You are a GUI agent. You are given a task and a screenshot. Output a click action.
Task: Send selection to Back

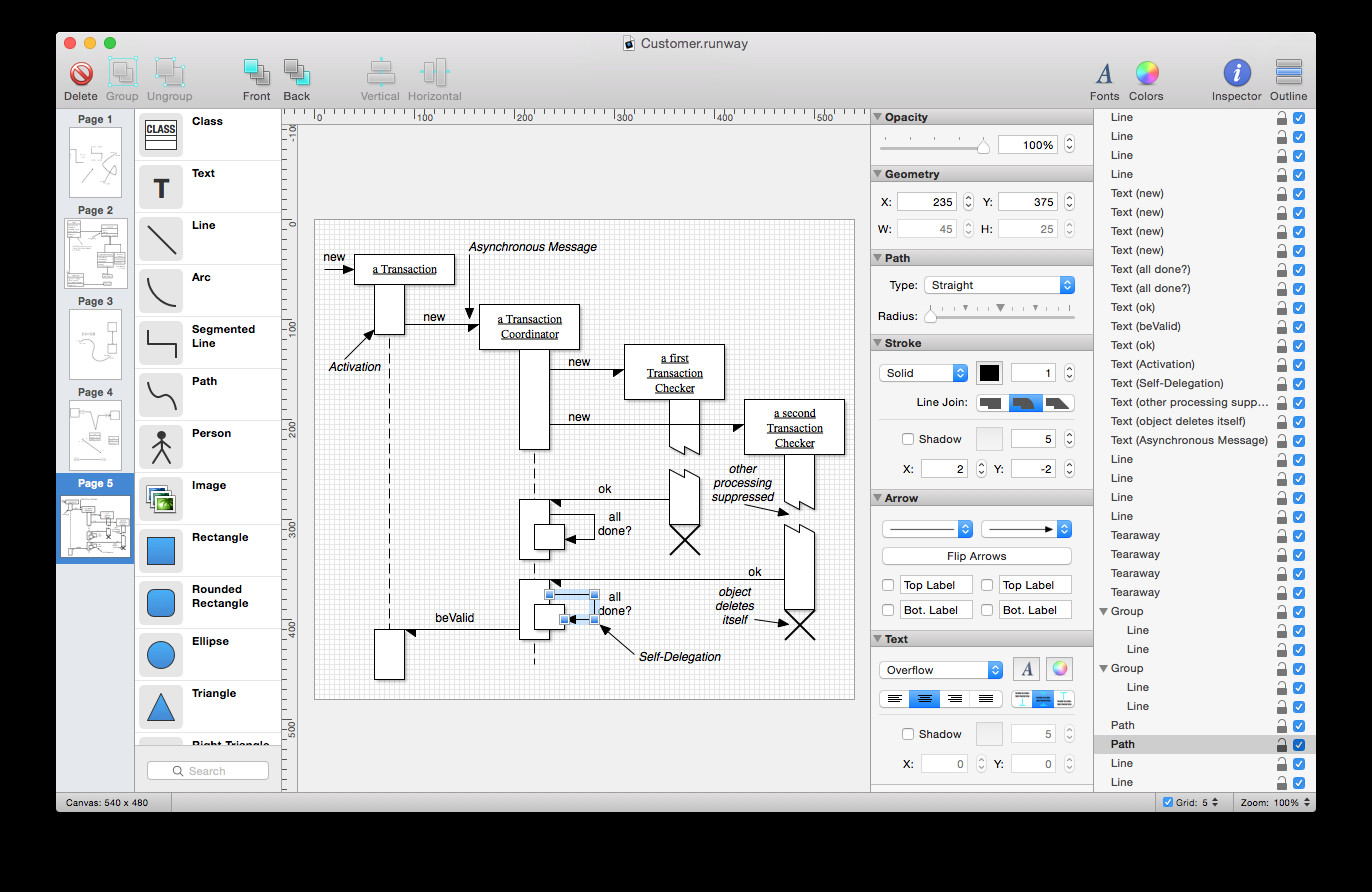pyautogui.click(x=297, y=72)
